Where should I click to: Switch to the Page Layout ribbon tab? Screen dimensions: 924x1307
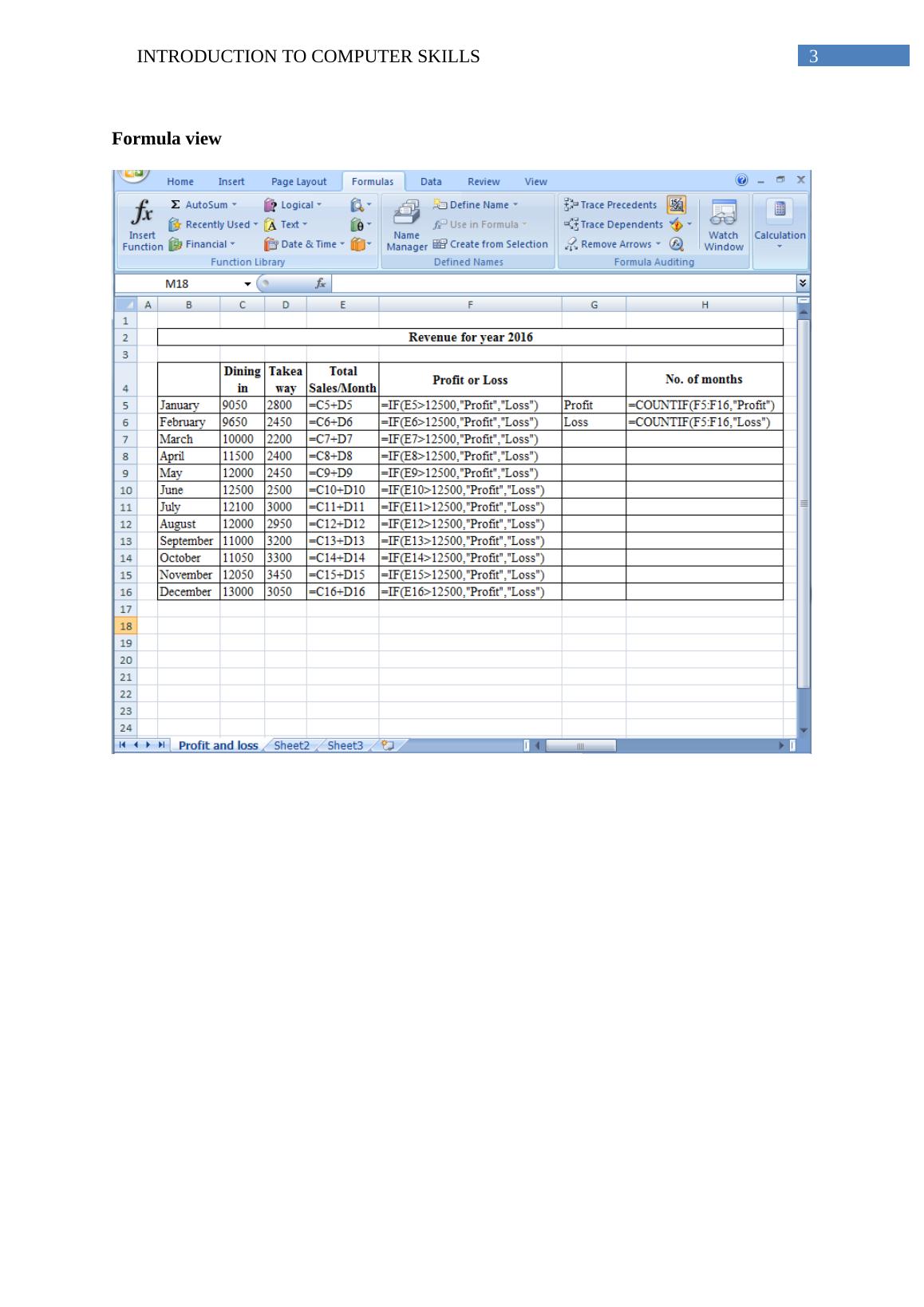click(298, 182)
